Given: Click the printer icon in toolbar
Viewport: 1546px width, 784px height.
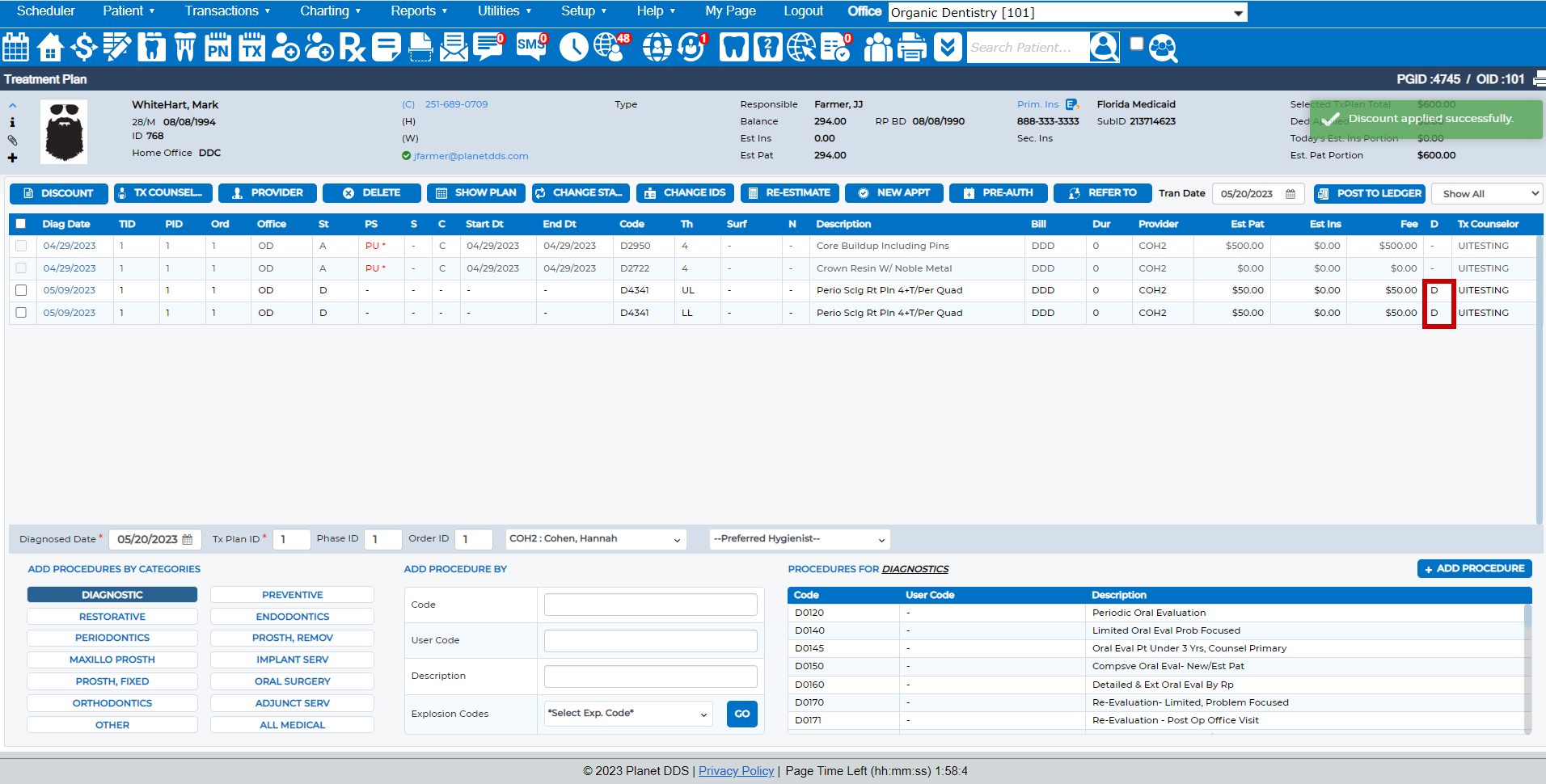Looking at the screenshot, I should (x=912, y=47).
